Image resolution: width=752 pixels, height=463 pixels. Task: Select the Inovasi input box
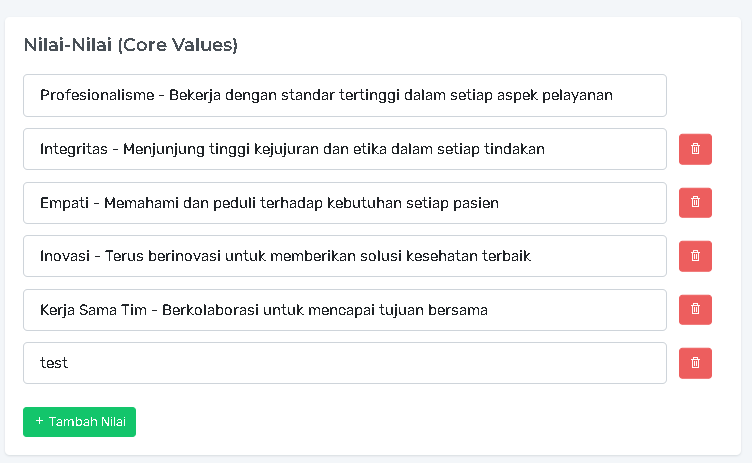pos(344,256)
